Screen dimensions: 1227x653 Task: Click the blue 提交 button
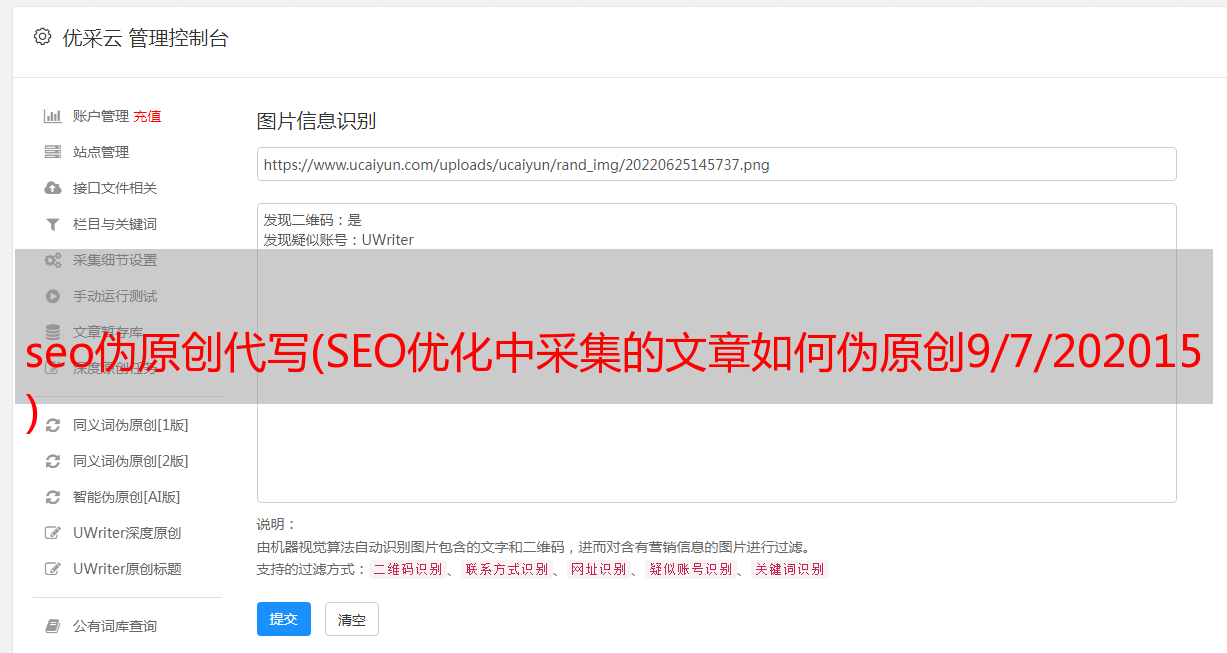click(284, 619)
